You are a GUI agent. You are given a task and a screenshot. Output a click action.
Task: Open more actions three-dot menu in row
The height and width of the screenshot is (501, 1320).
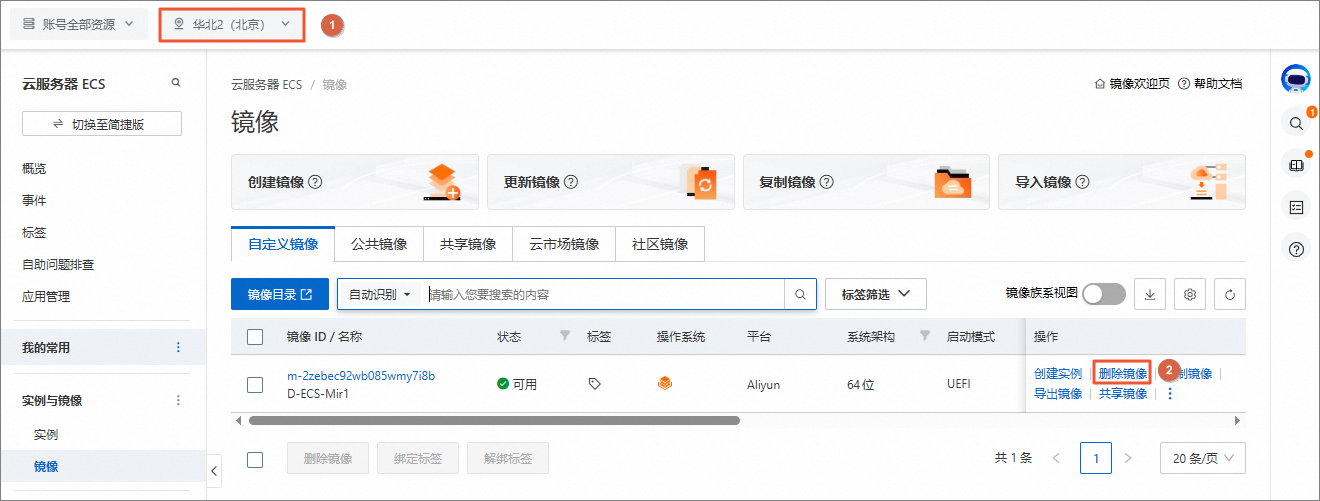[x=1170, y=394]
